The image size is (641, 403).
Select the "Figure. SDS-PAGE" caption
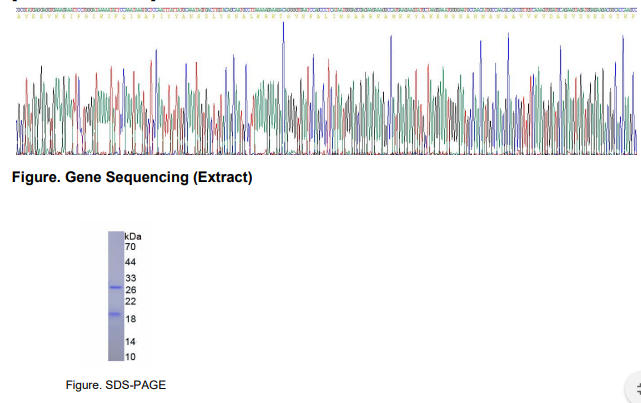116,385
